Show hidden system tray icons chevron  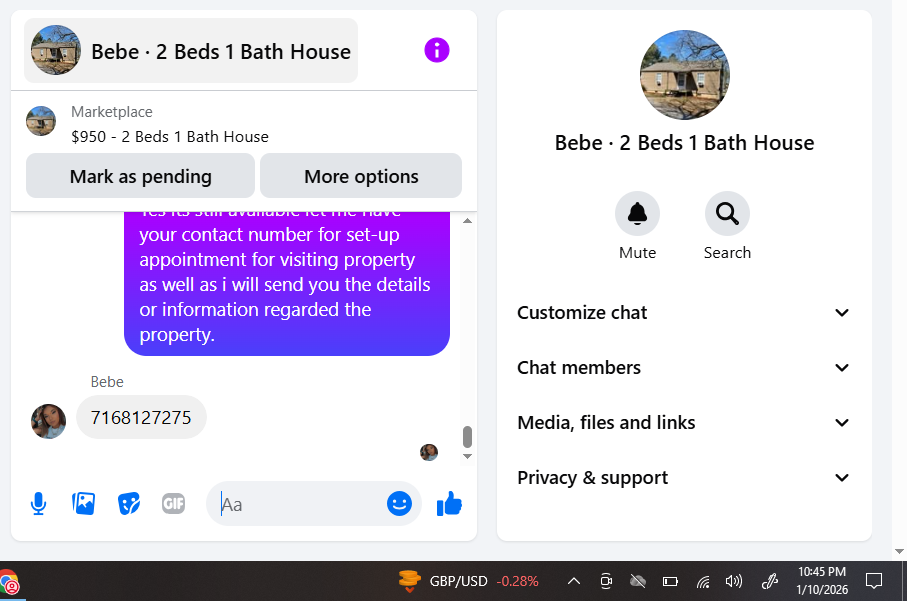click(x=574, y=581)
